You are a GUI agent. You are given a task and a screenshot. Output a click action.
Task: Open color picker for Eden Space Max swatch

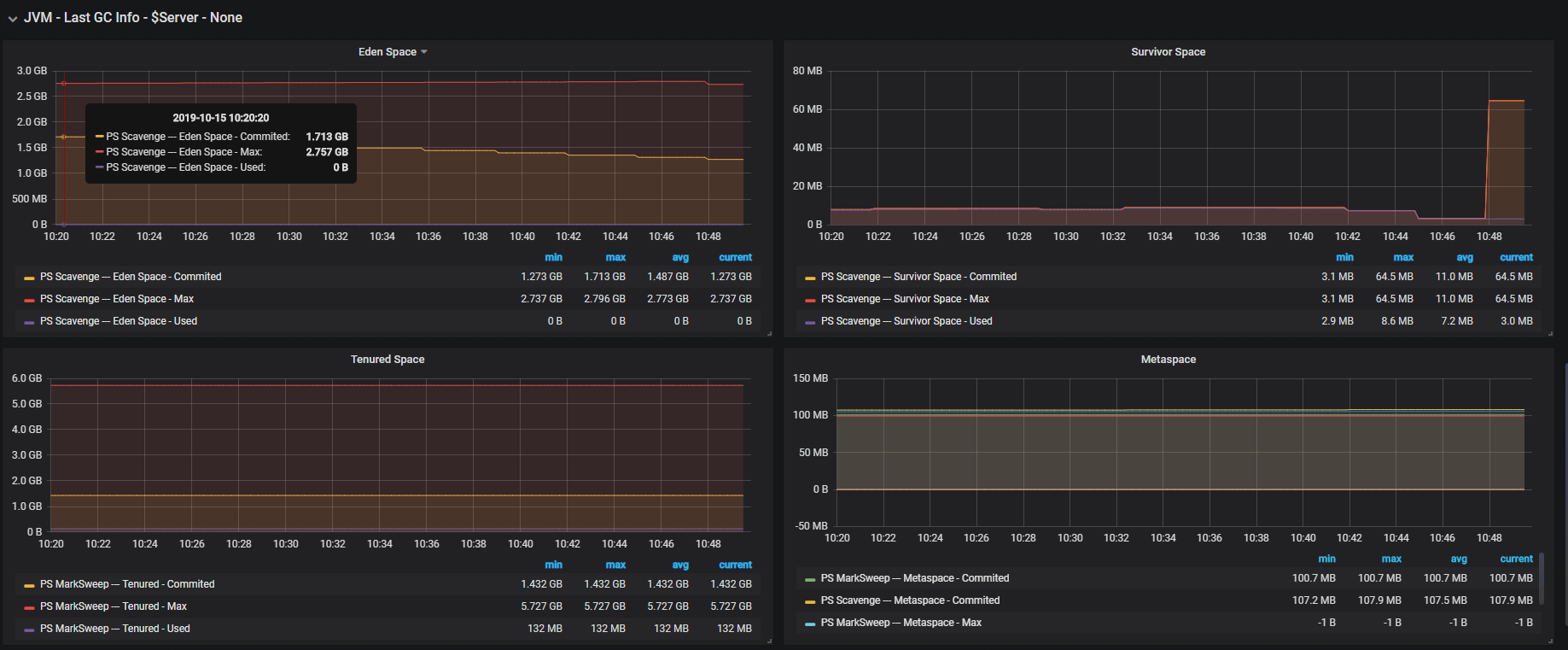click(x=29, y=300)
